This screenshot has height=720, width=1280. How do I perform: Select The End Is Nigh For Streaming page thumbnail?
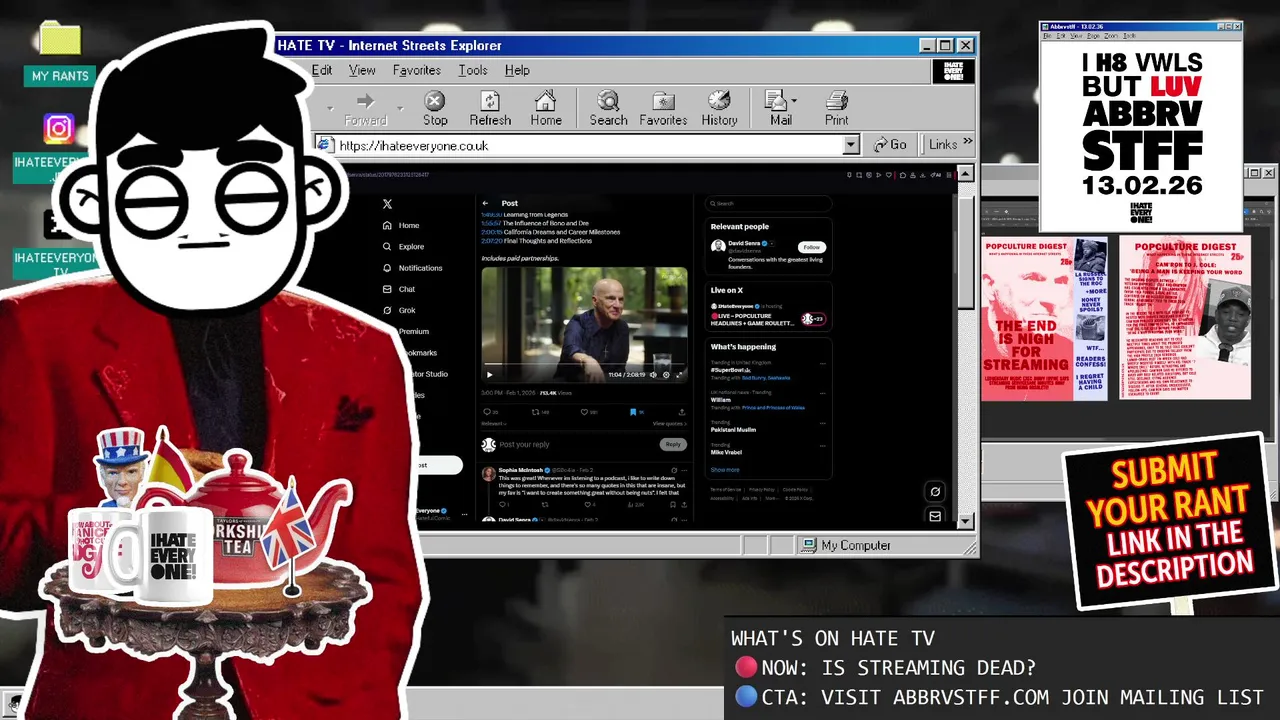pyautogui.click(x=1044, y=318)
